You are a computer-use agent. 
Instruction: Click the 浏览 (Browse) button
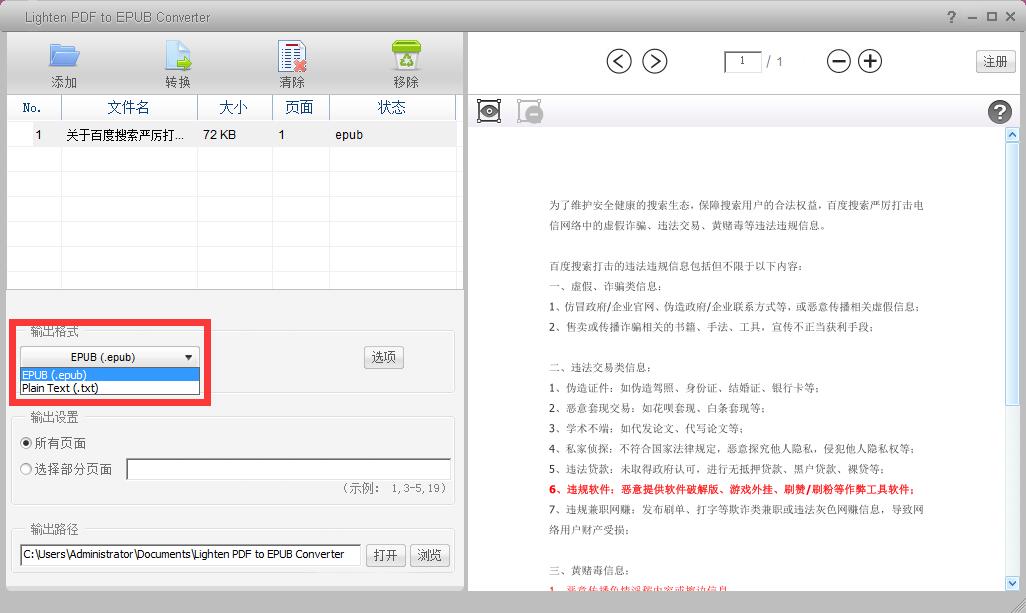tap(429, 555)
